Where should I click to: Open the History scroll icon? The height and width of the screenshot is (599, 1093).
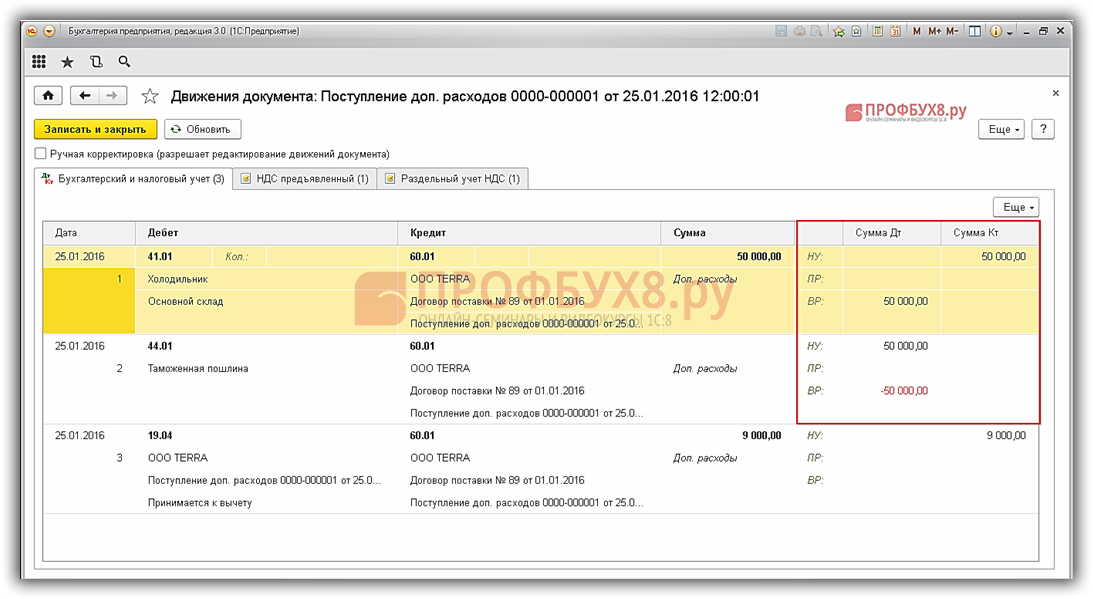(x=96, y=62)
